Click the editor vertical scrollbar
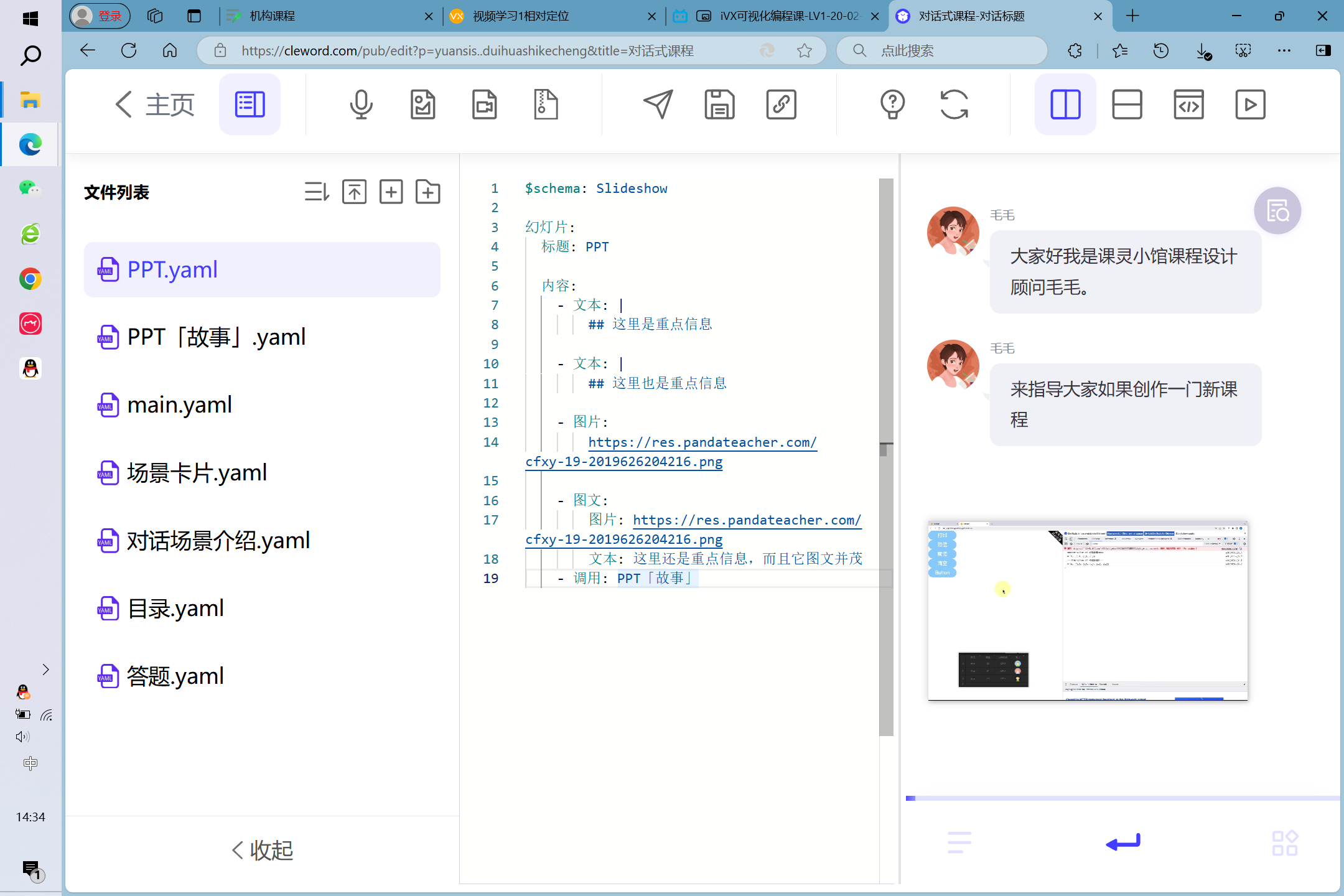 pyautogui.click(x=886, y=457)
